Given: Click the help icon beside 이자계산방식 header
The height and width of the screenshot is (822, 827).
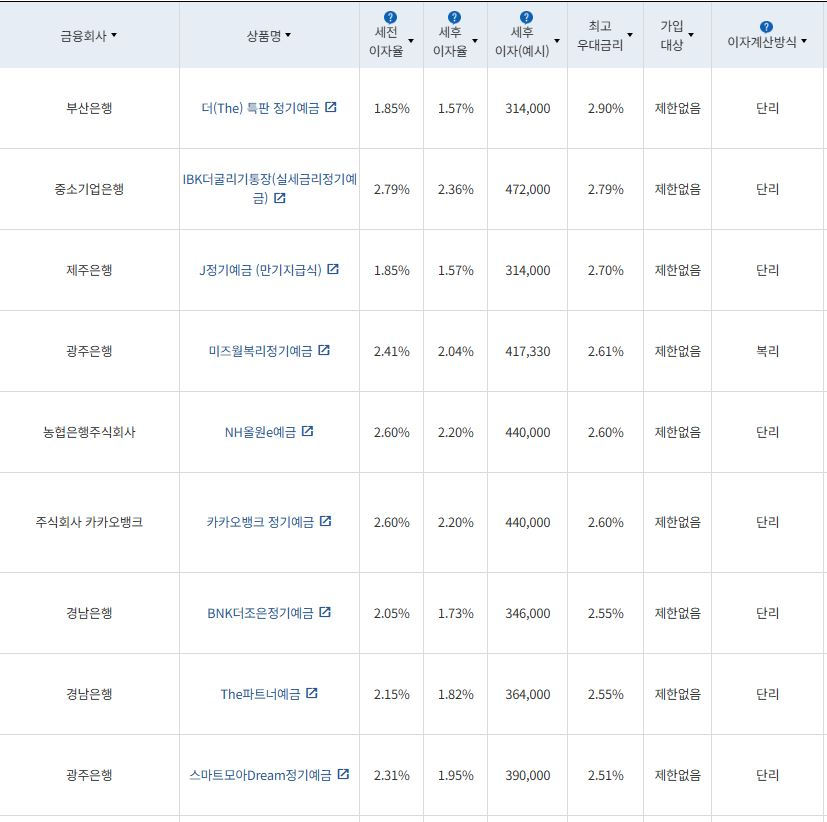Looking at the screenshot, I should [765, 25].
